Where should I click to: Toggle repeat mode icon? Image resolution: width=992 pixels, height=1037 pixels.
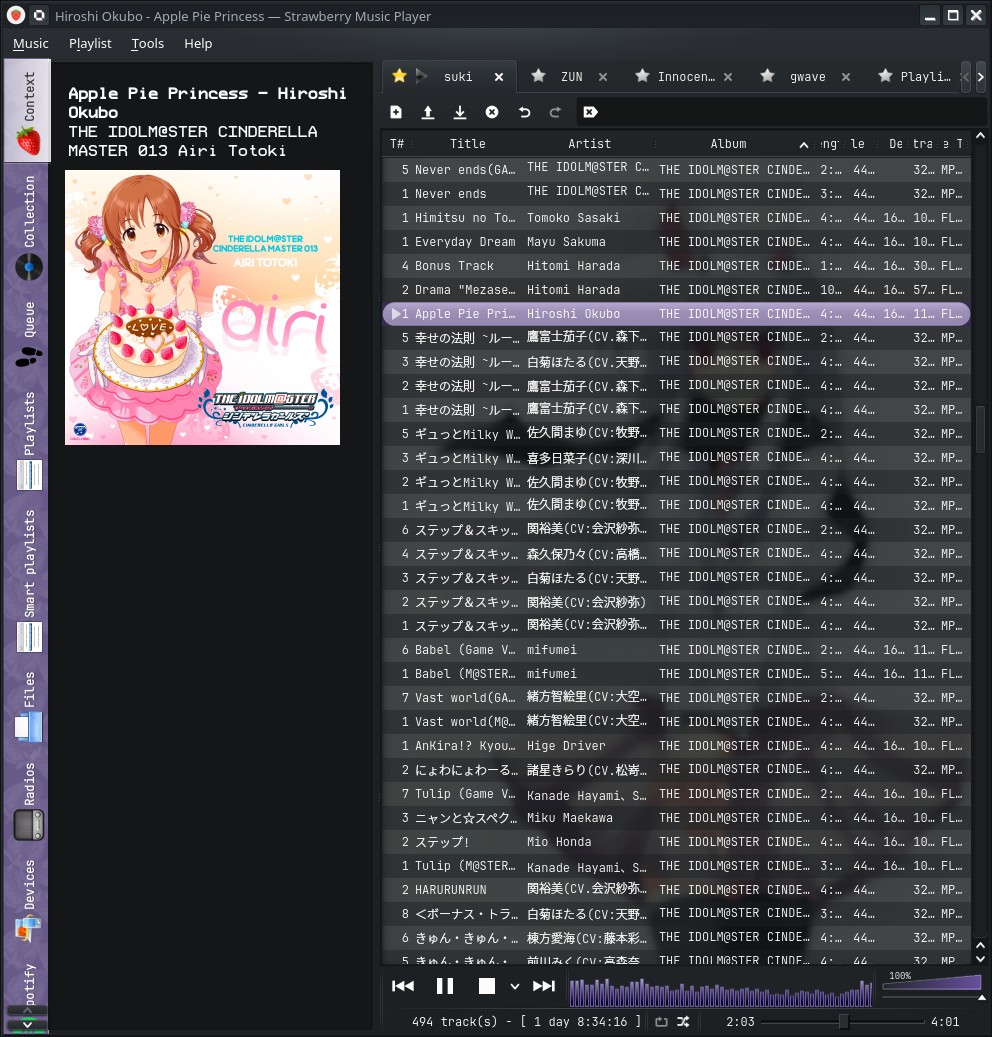661,1022
